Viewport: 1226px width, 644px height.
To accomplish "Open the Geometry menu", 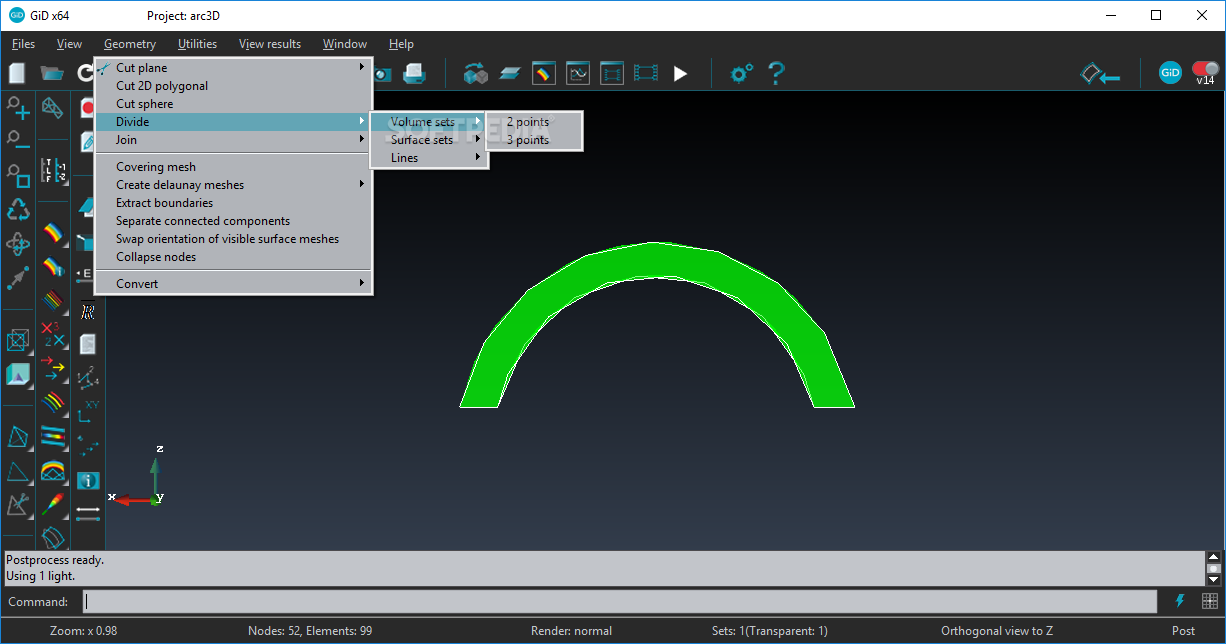I will (130, 44).
